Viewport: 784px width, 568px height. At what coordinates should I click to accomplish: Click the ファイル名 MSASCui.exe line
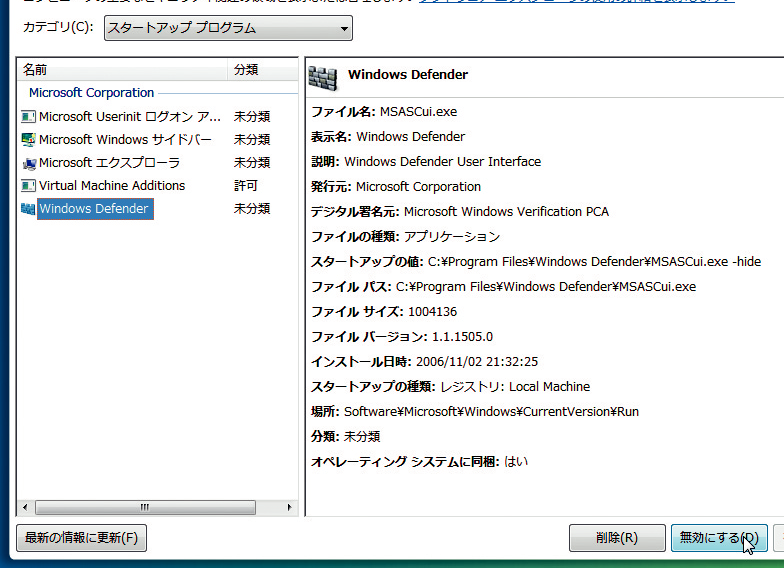tap(384, 112)
